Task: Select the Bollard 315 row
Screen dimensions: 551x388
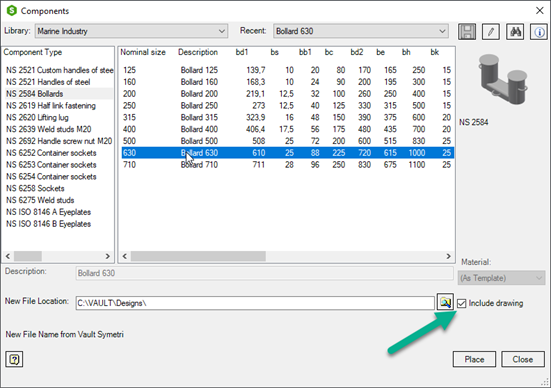Action: click(x=287, y=117)
